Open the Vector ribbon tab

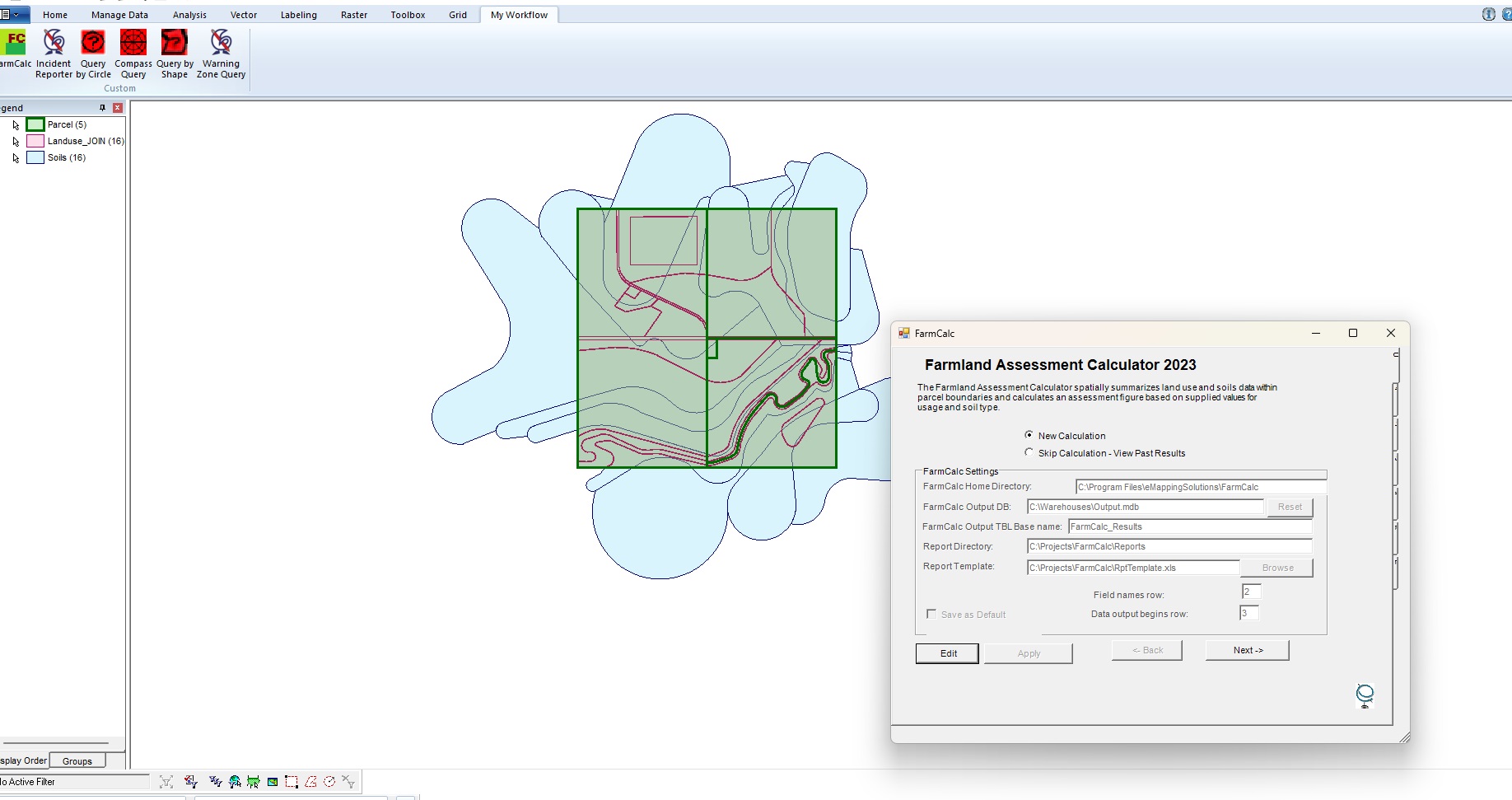click(244, 15)
